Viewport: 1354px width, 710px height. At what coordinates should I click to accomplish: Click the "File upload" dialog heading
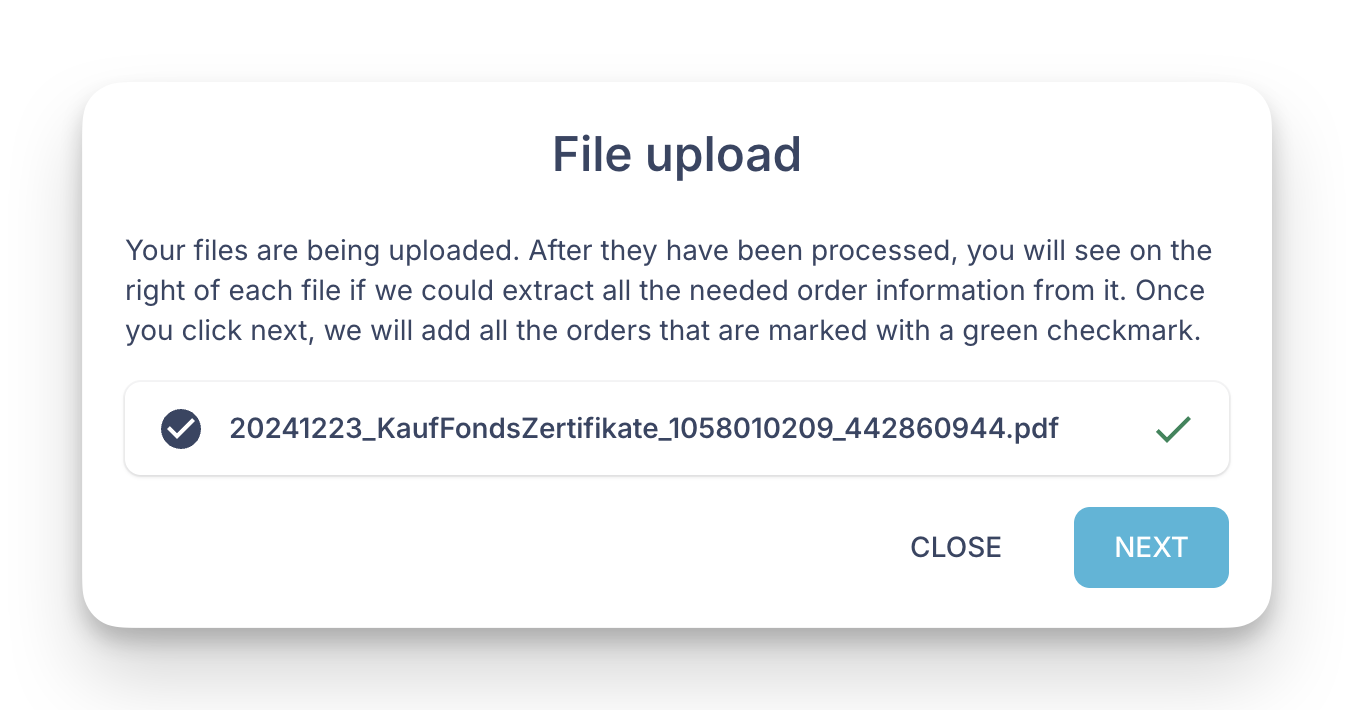coord(677,155)
